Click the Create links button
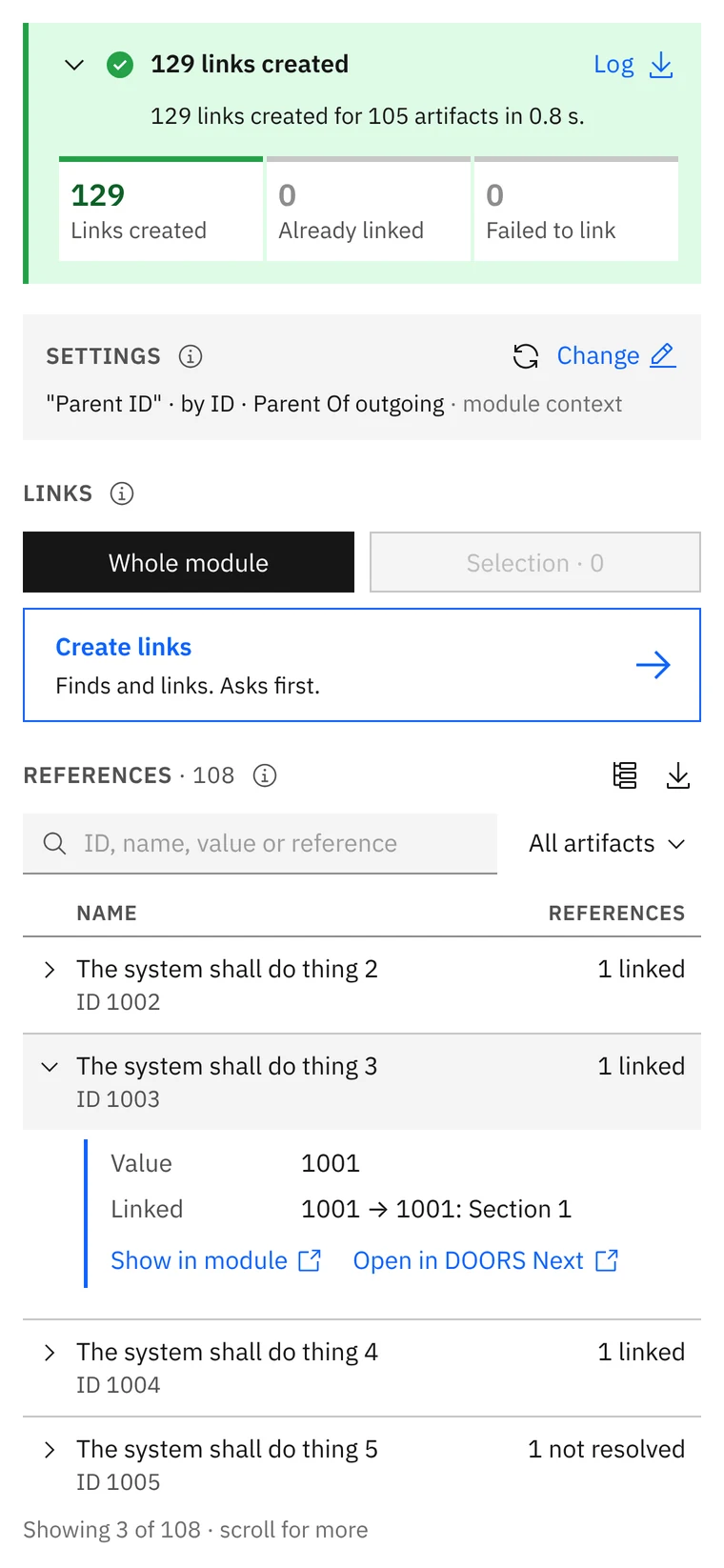This screenshot has height=1568, width=724. [362, 665]
